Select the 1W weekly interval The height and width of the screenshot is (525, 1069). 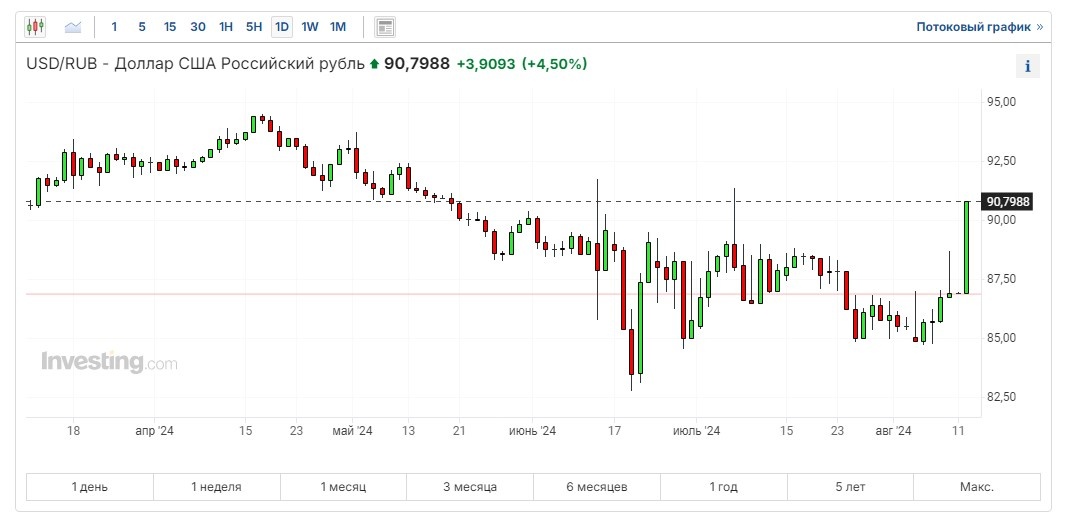pos(310,27)
